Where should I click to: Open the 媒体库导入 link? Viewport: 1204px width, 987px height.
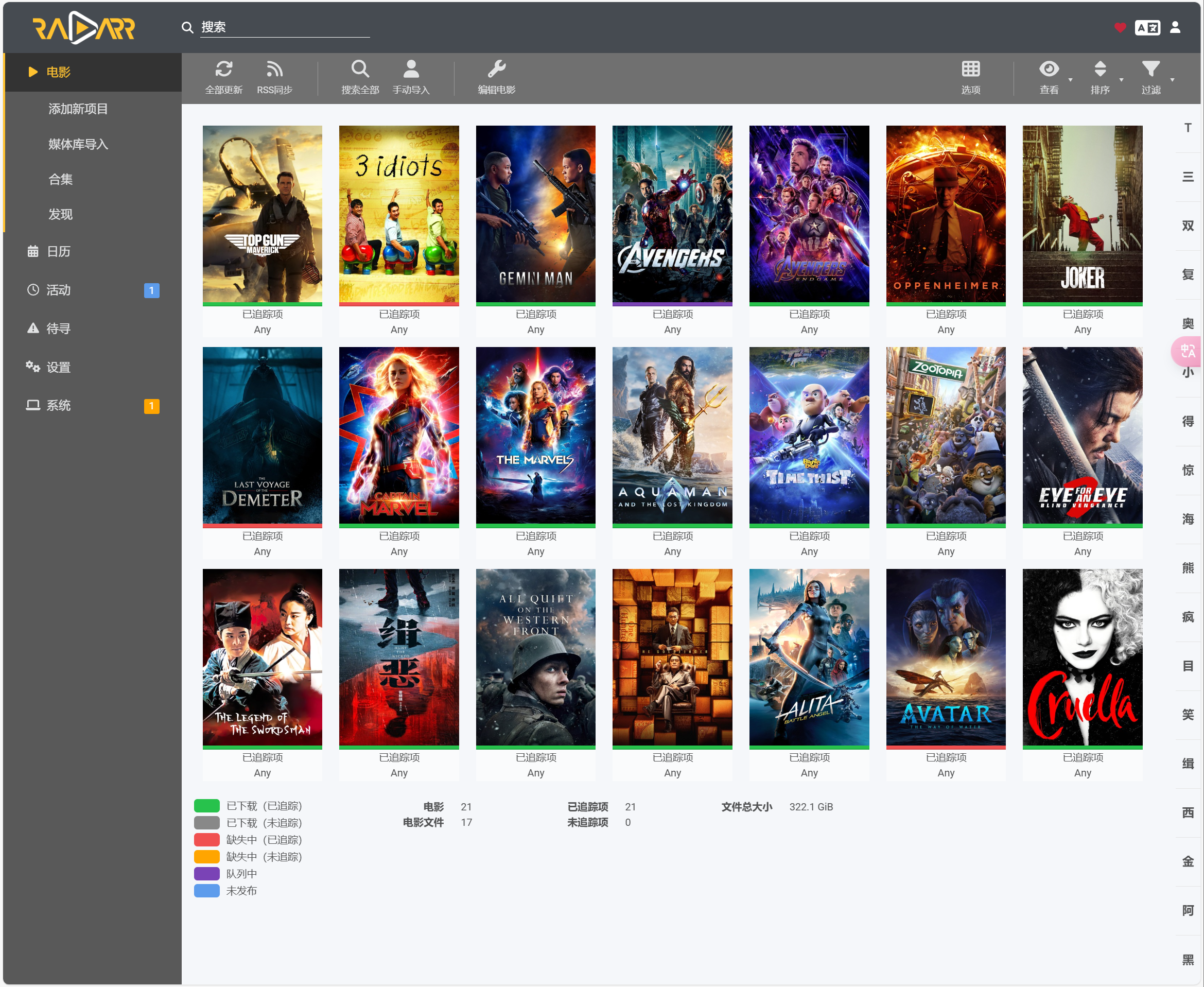(x=78, y=144)
